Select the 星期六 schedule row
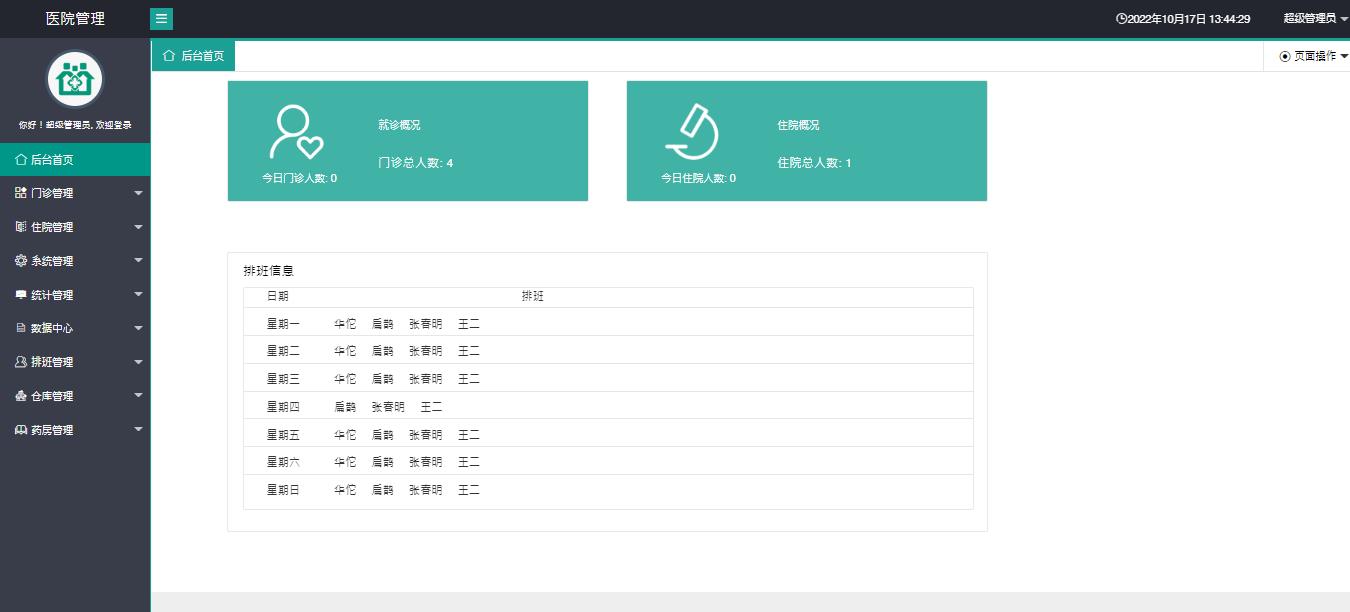Screen dimensions: 1350x612 (x=608, y=462)
